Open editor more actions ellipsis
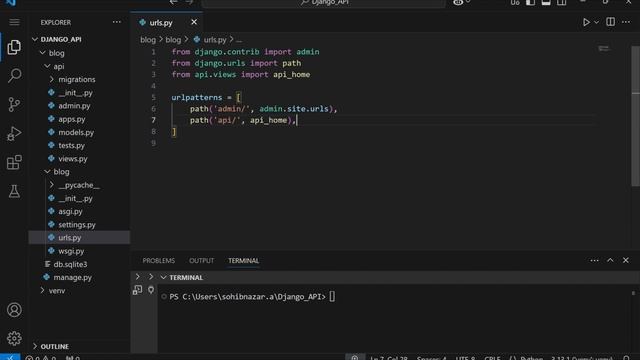This screenshot has width=640, height=360. pyautogui.click(x=626, y=22)
